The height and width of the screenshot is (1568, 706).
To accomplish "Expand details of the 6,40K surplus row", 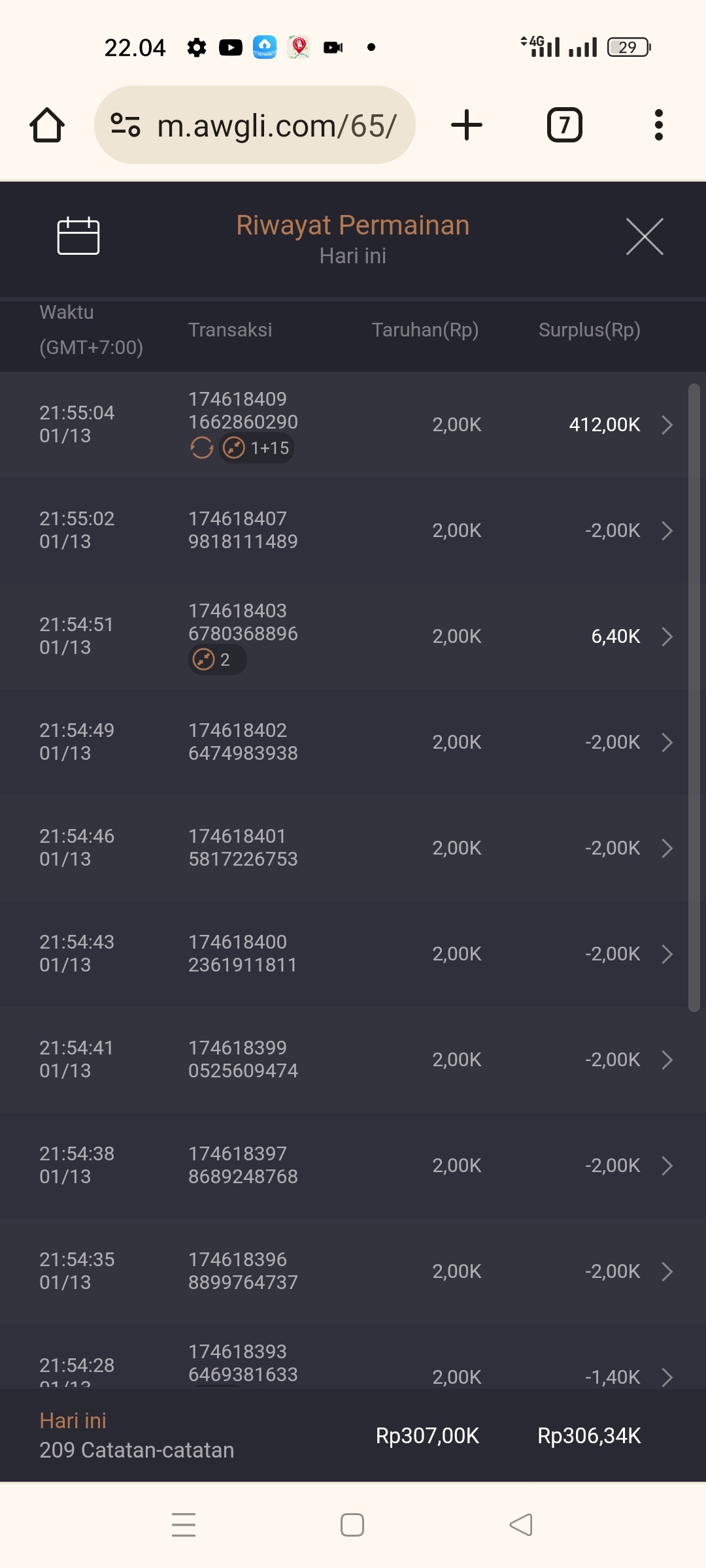I will 667,636.
